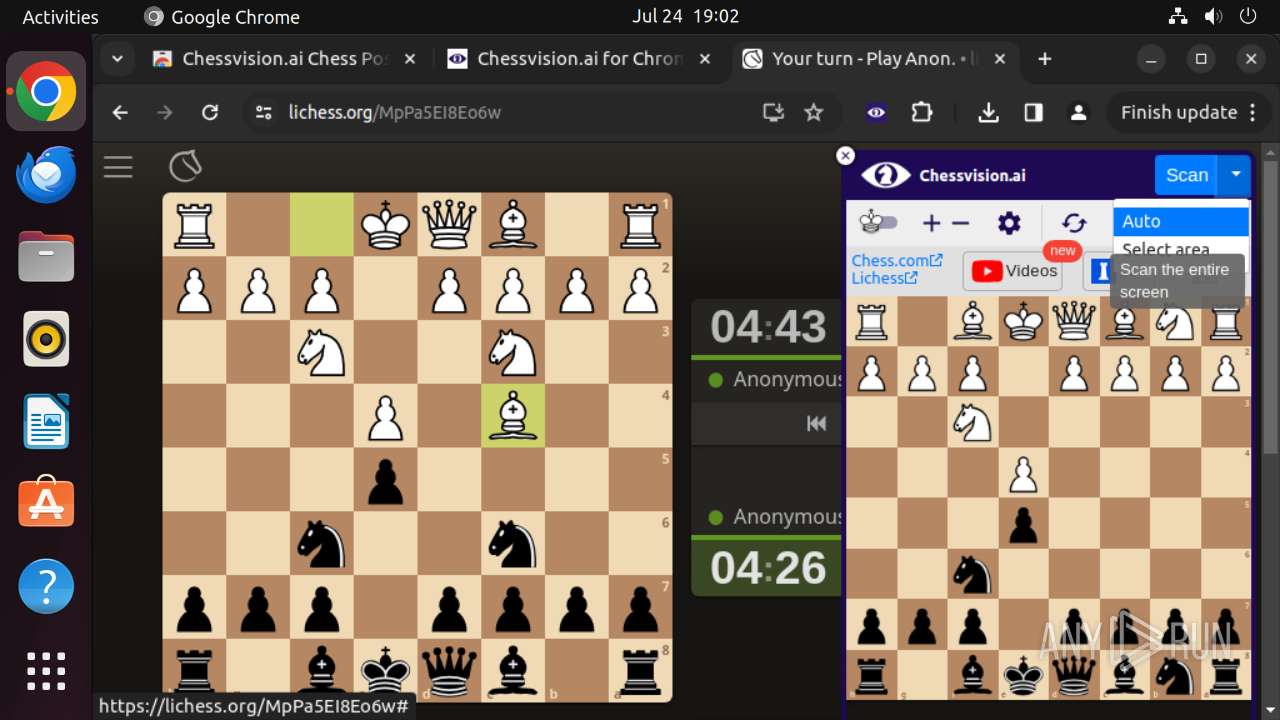Open the Chessvision Videos button
The image size is (1280, 720).
click(x=1014, y=271)
